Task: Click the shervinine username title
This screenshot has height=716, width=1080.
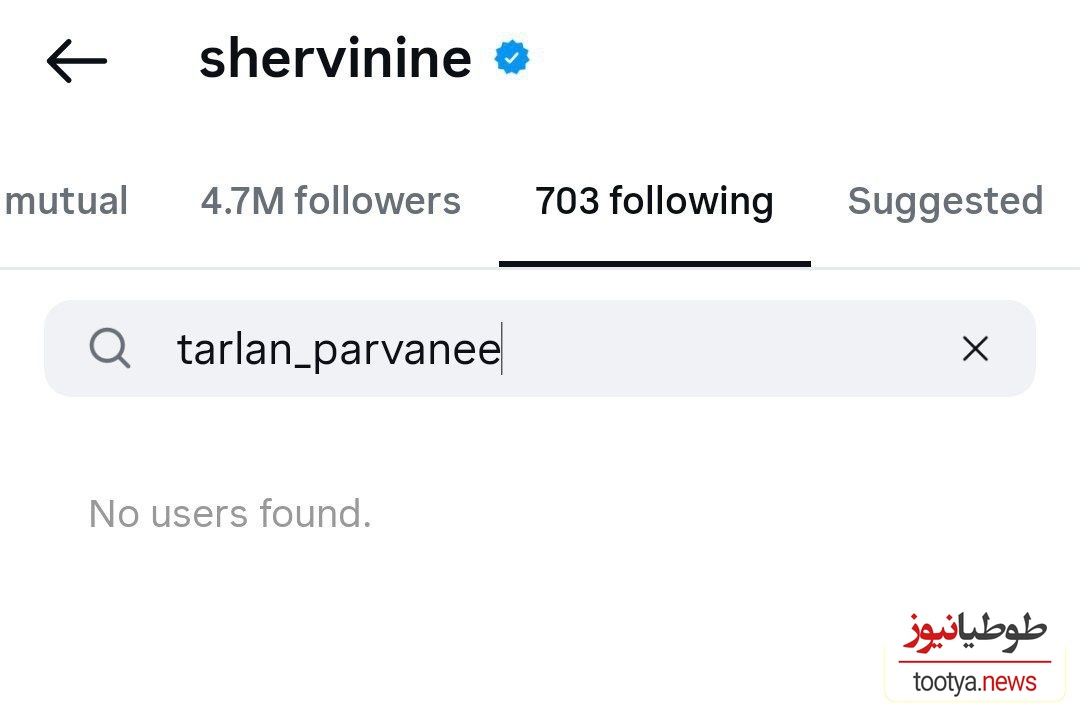Action: [335, 59]
